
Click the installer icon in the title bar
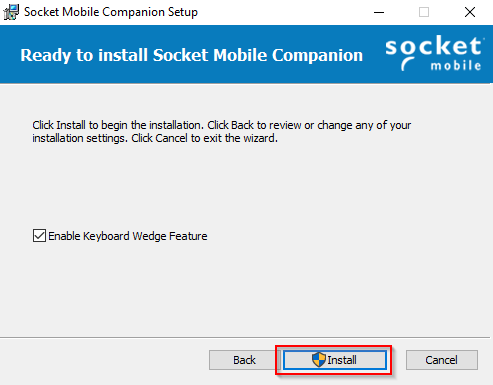coord(11,12)
